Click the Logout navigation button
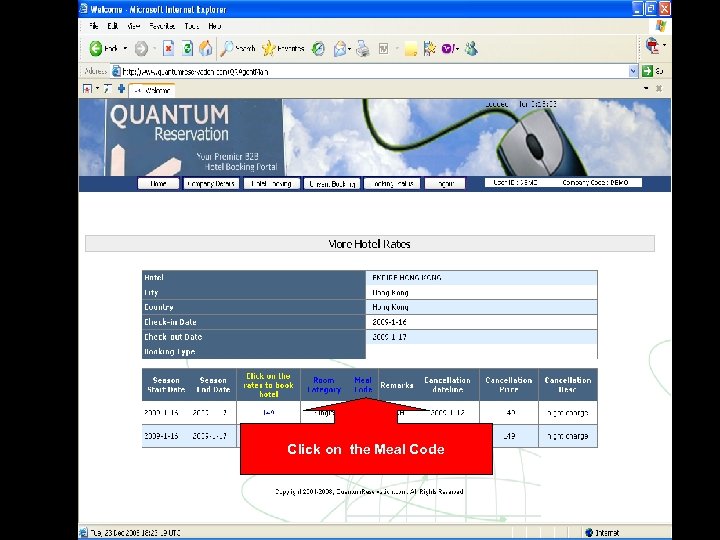The image size is (720, 540). click(445, 184)
